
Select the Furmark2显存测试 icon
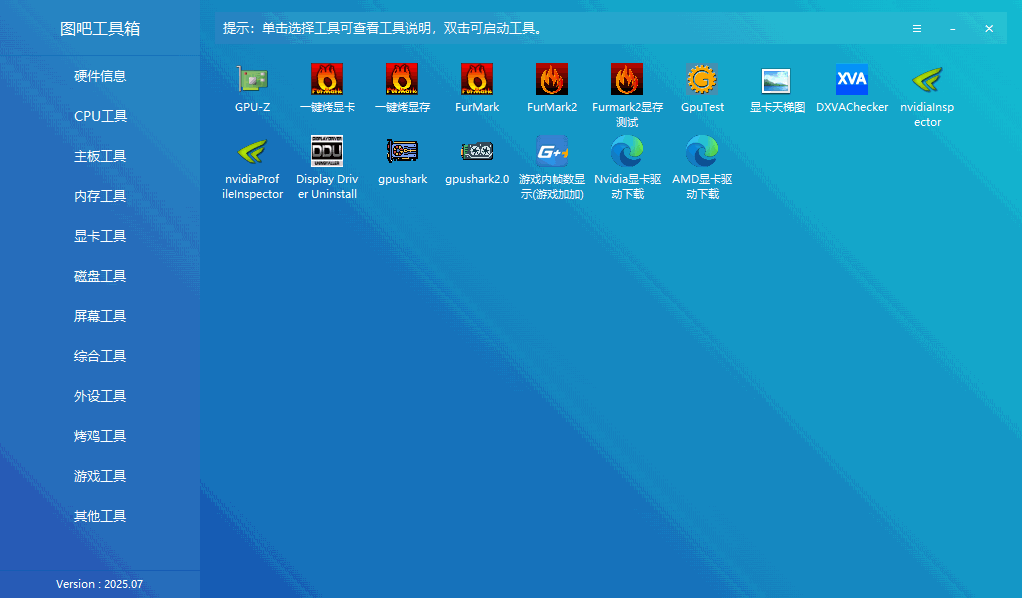coord(627,80)
